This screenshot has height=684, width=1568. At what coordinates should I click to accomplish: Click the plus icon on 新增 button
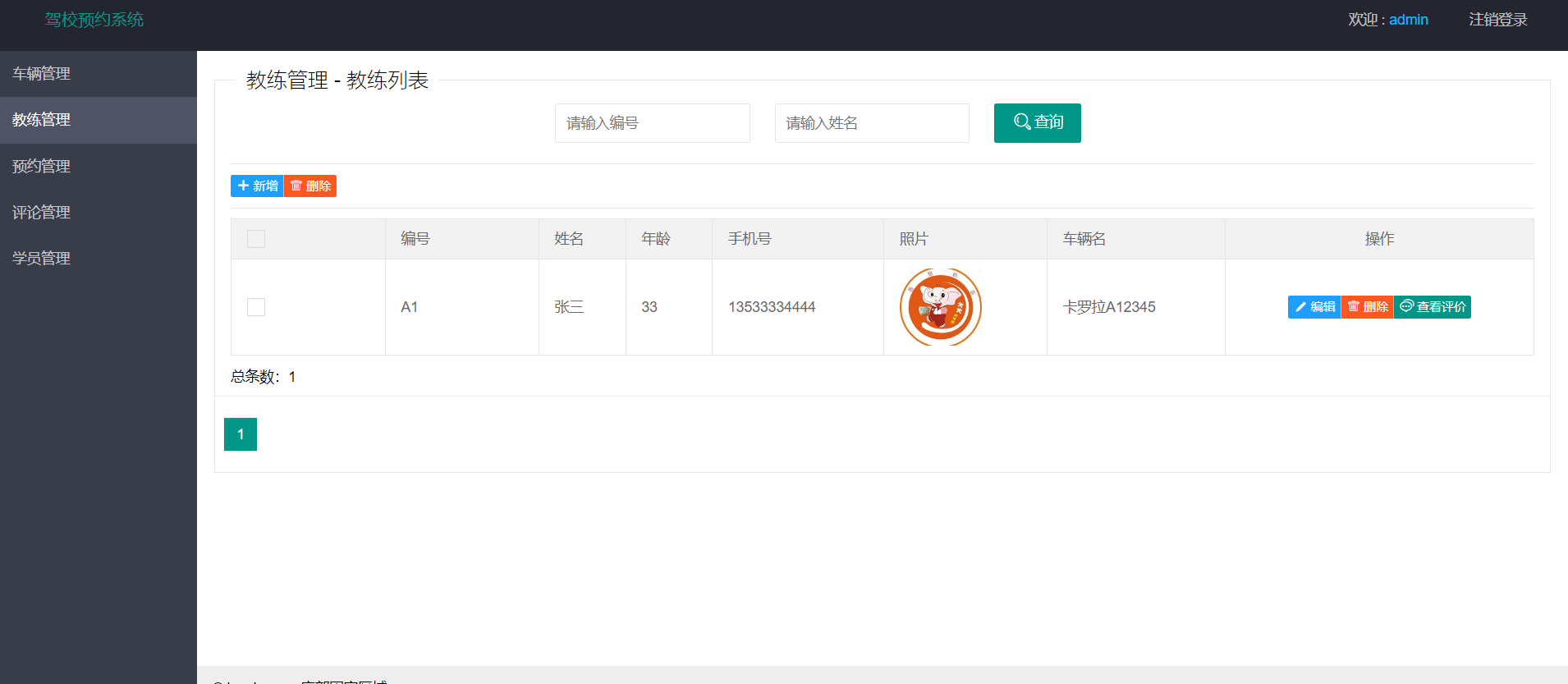(243, 186)
